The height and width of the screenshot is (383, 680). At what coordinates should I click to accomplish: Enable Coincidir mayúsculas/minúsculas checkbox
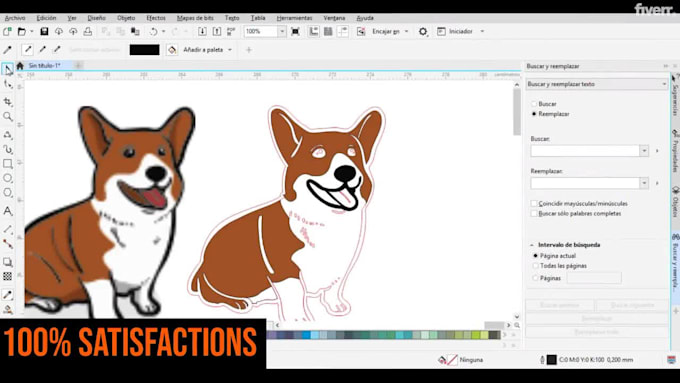tap(534, 203)
